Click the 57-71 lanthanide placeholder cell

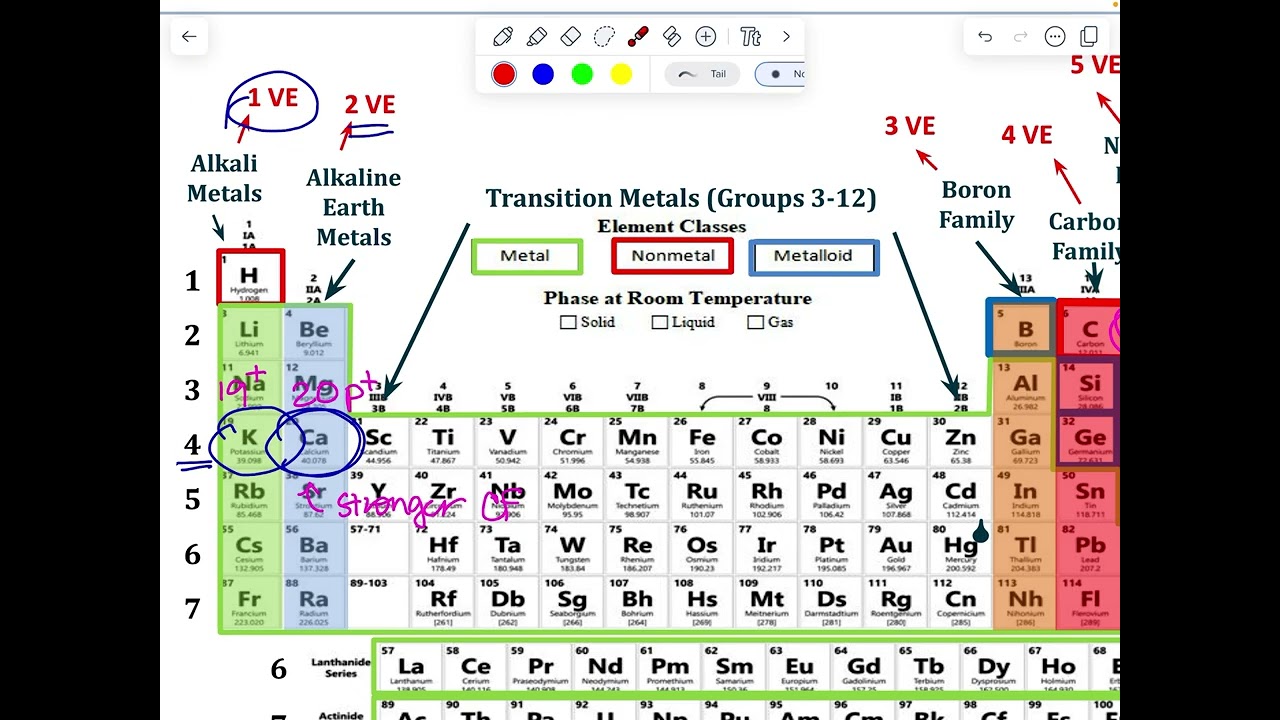[x=378, y=550]
